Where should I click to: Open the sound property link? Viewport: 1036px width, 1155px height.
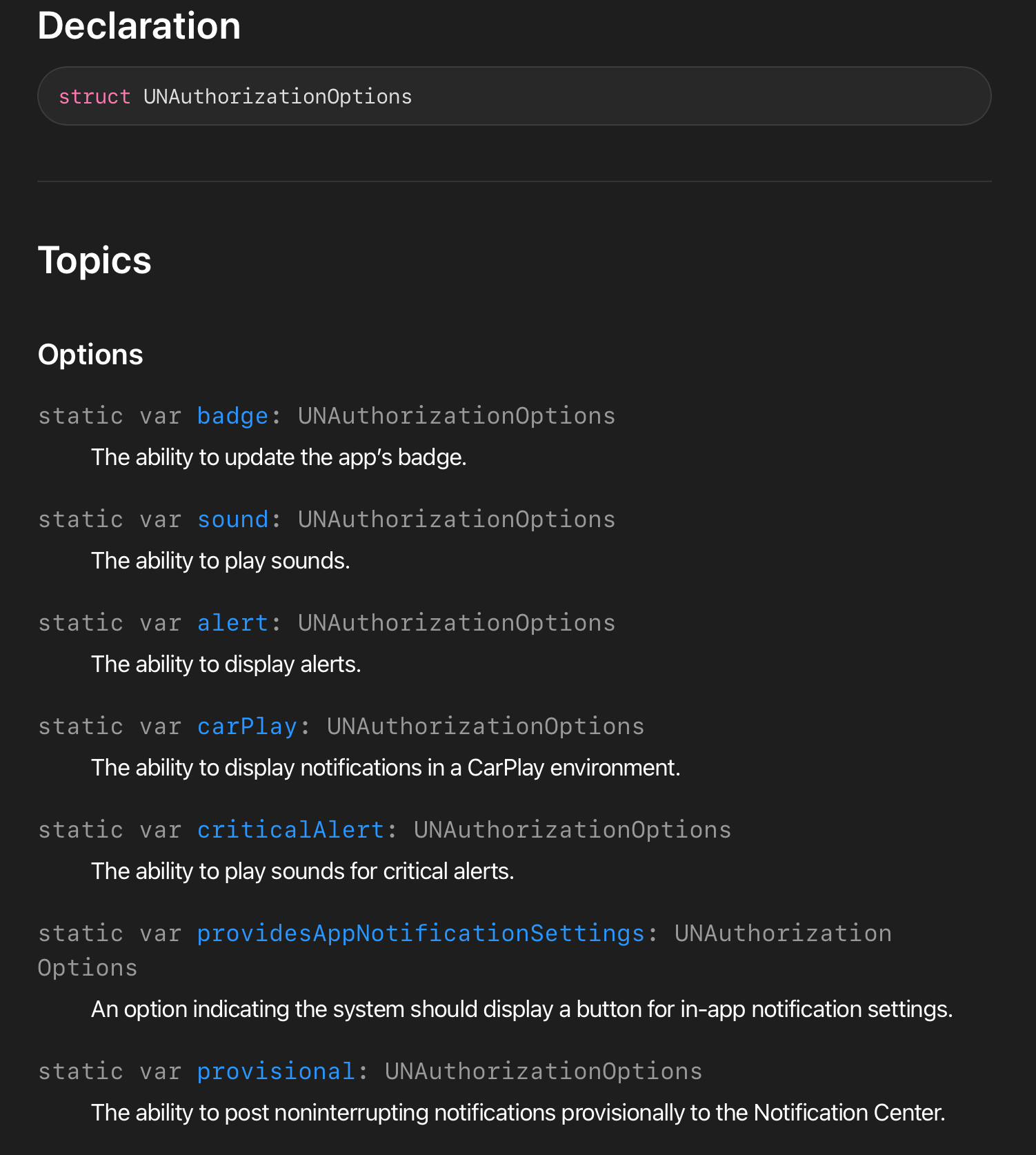(232, 520)
